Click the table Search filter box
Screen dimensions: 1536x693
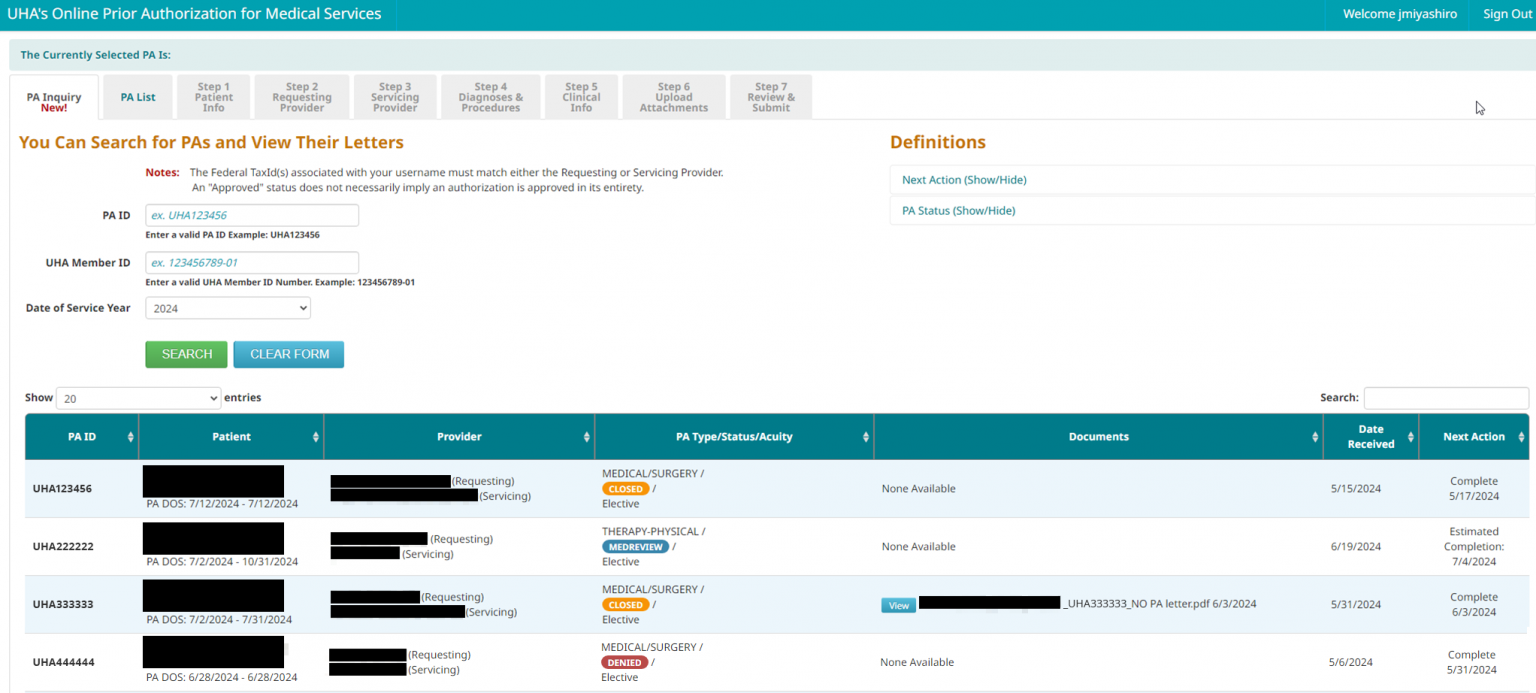(1446, 398)
